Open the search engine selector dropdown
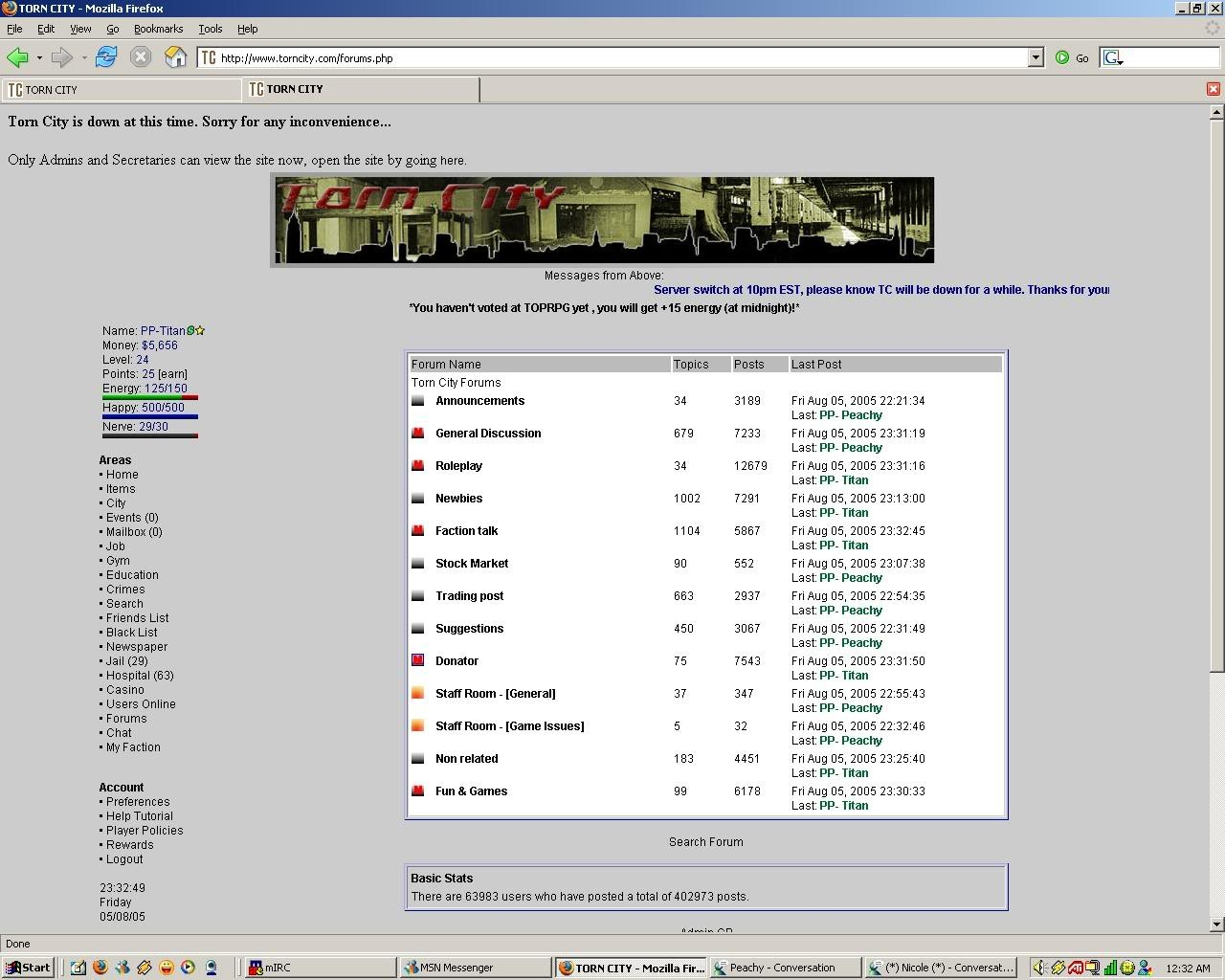Viewport: 1225px width, 980px height. [x=1113, y=58]
